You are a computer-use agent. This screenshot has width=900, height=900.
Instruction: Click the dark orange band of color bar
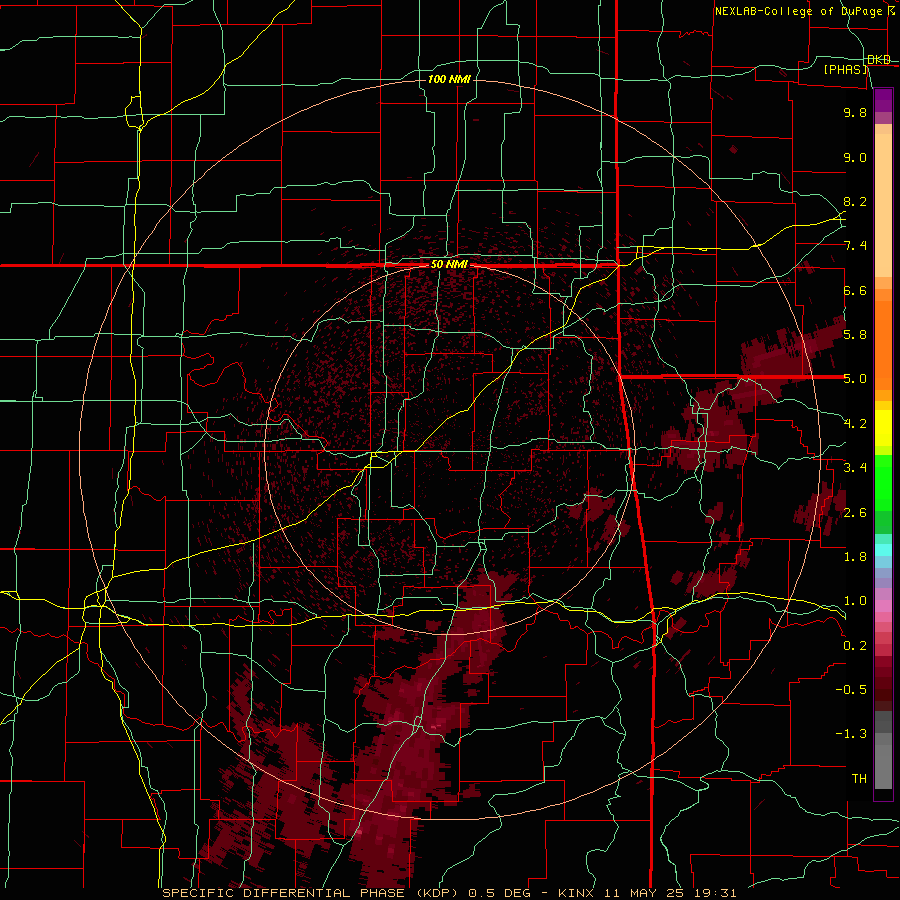883,345
